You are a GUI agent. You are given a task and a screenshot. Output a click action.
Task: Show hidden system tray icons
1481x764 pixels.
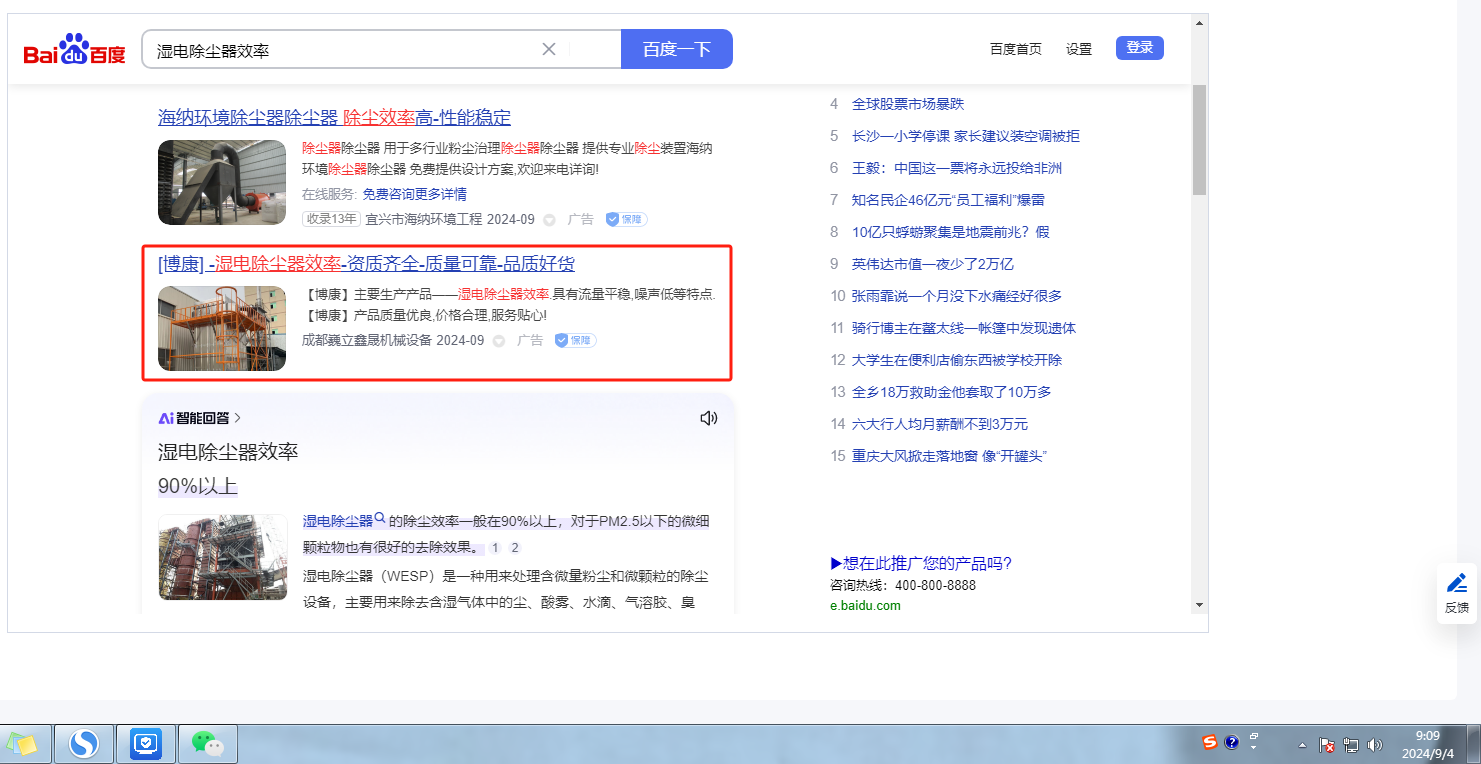coord(1302,745)
